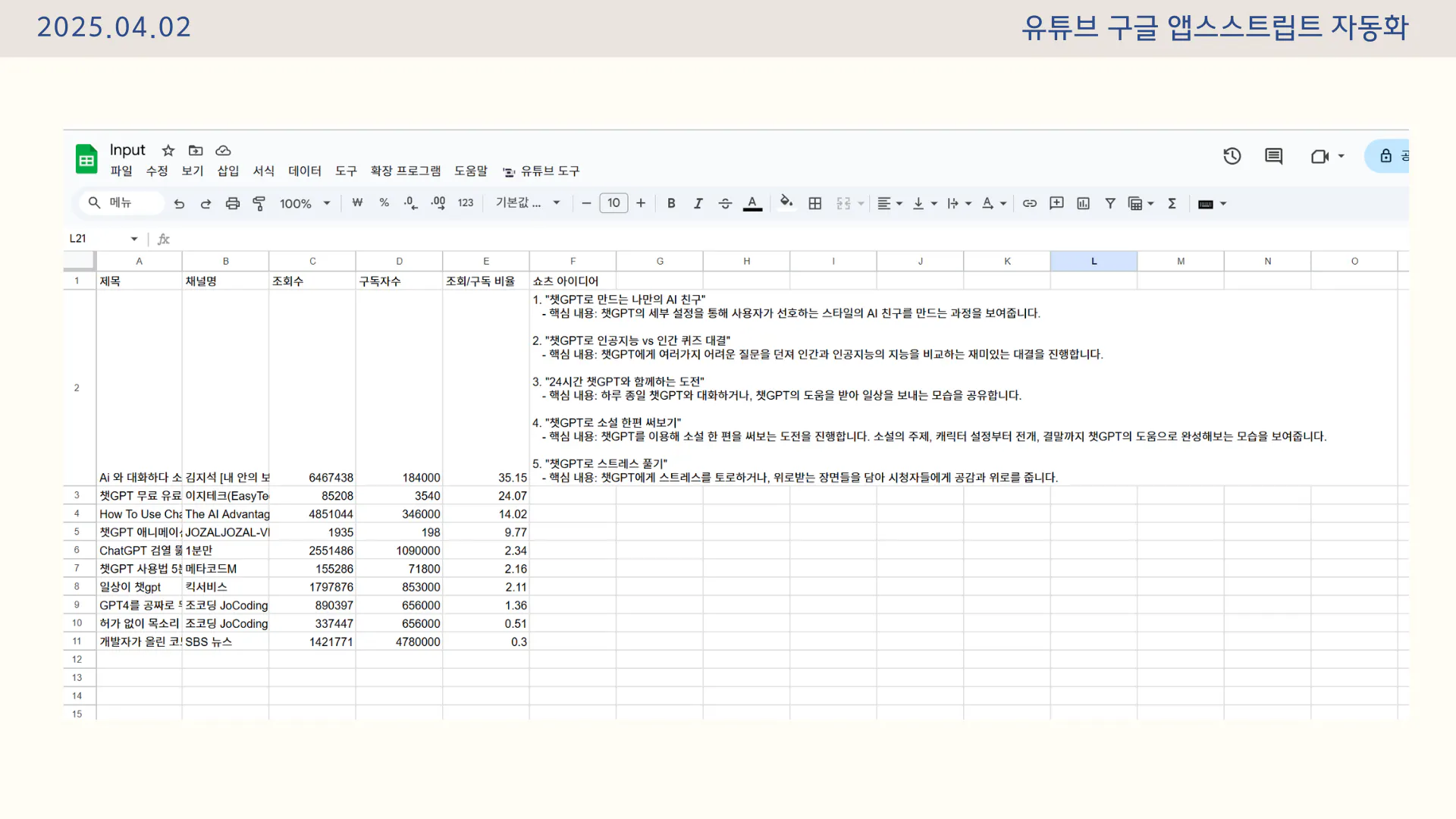Click the merge cells icon
1456x819 pixels.
point(843,203)
